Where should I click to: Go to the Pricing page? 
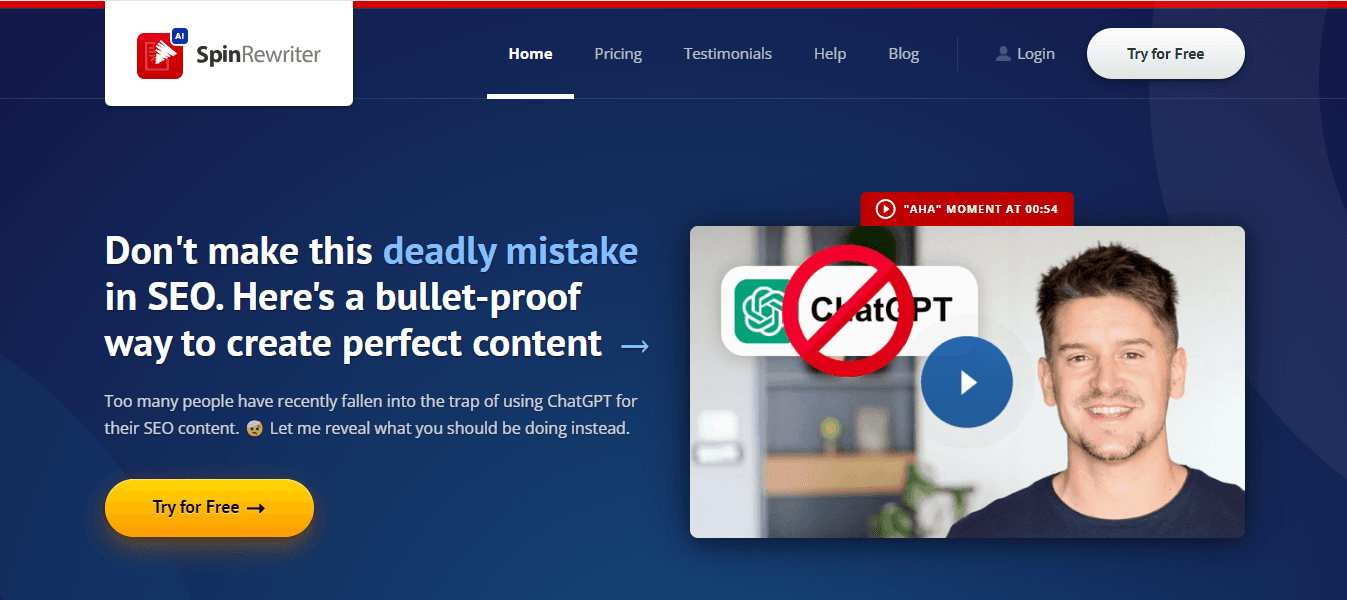[618, 54]
